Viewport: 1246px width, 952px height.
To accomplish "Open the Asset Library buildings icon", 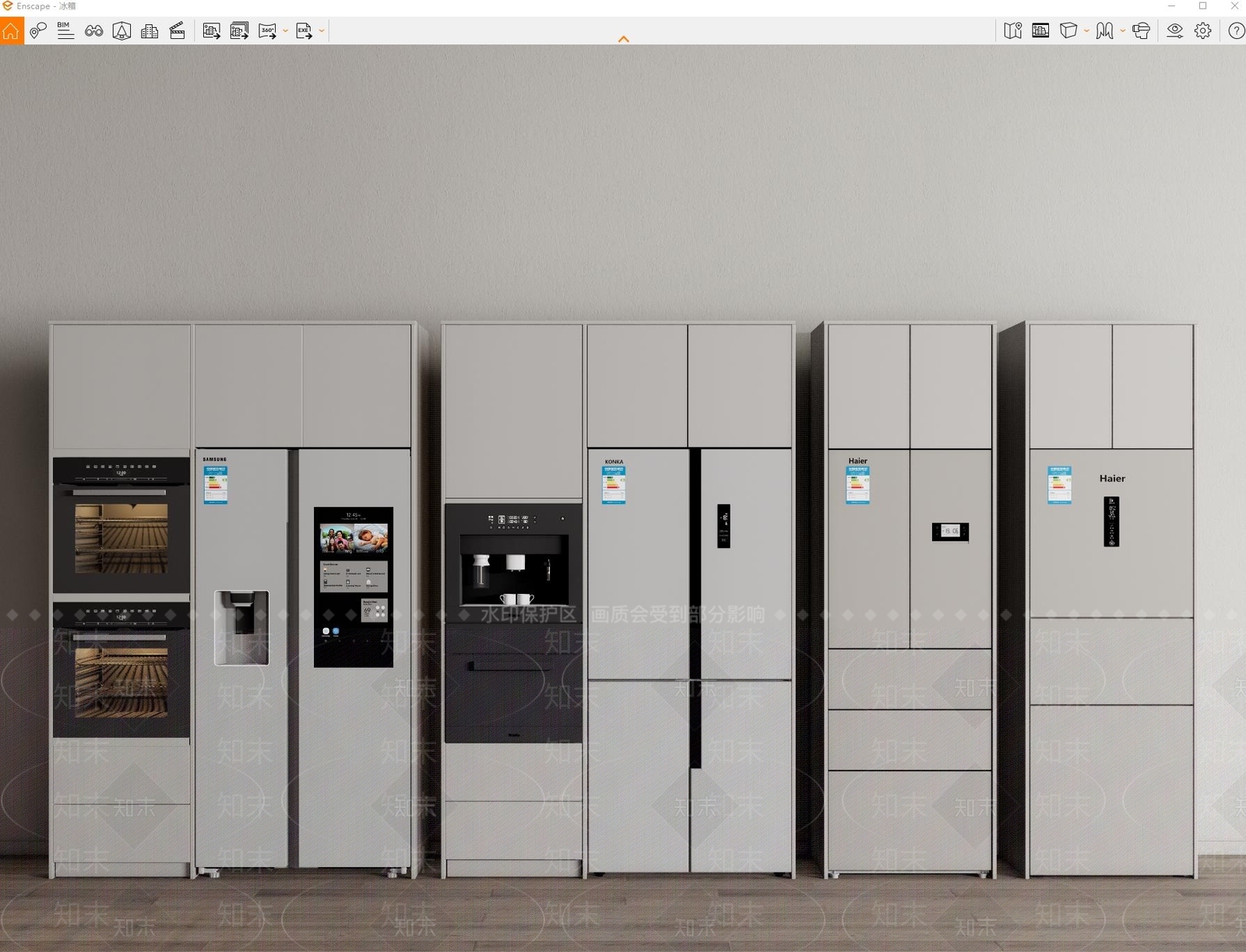I will (x=150, y=31).
